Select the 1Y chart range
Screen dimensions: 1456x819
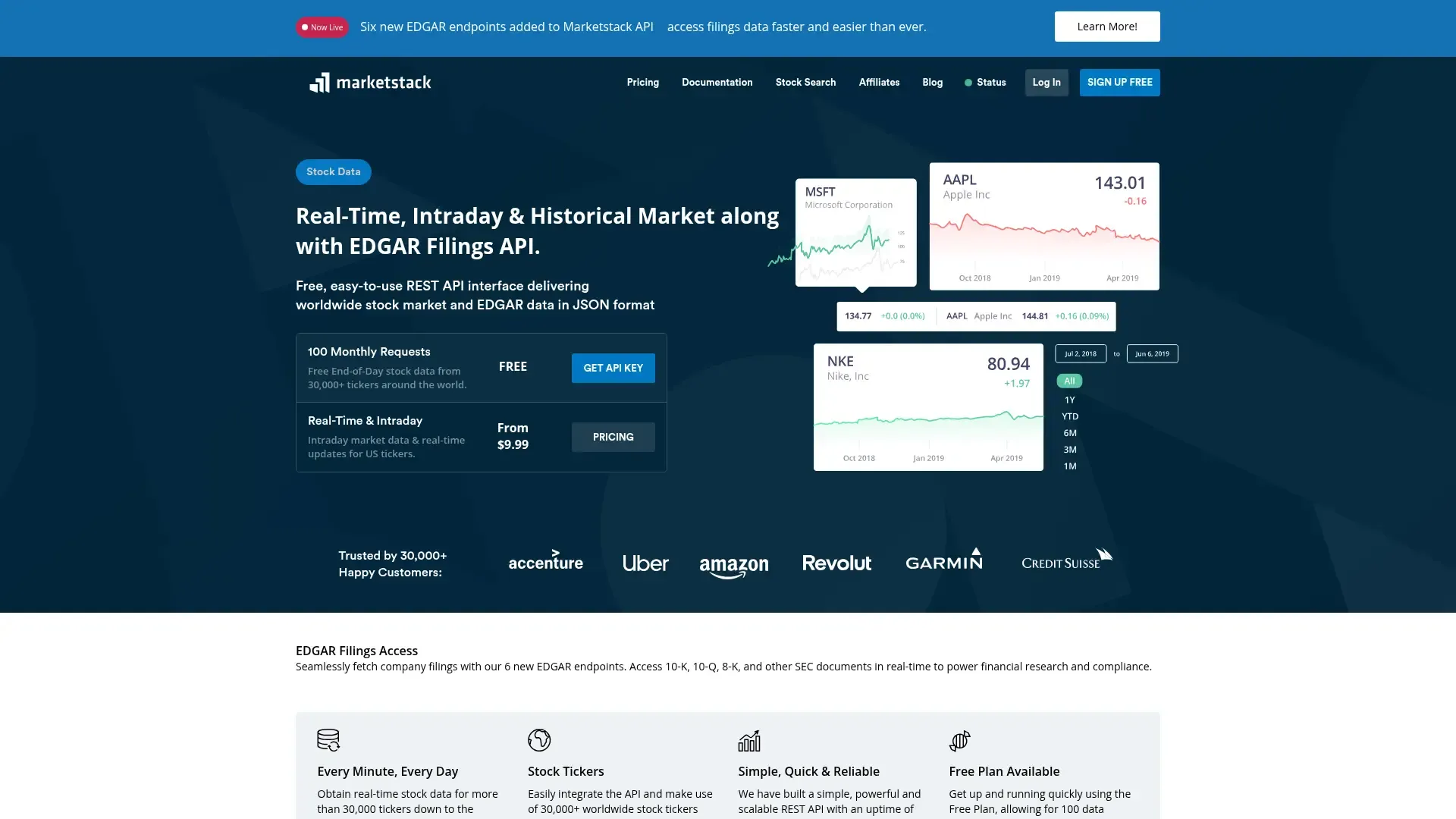(x=1069, y=400)
